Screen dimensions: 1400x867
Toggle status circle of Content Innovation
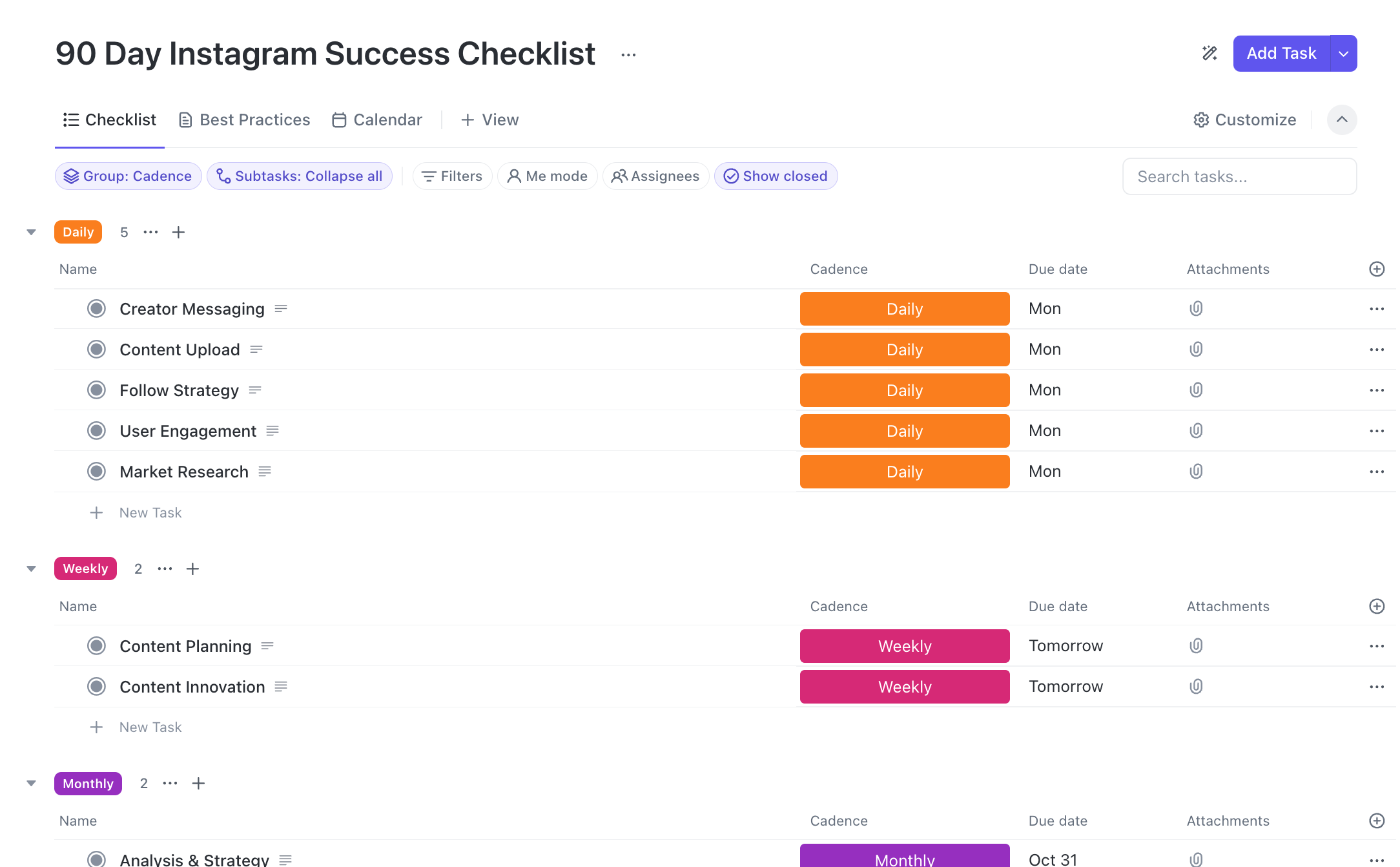pyautogui.click(x=96, y=687)
